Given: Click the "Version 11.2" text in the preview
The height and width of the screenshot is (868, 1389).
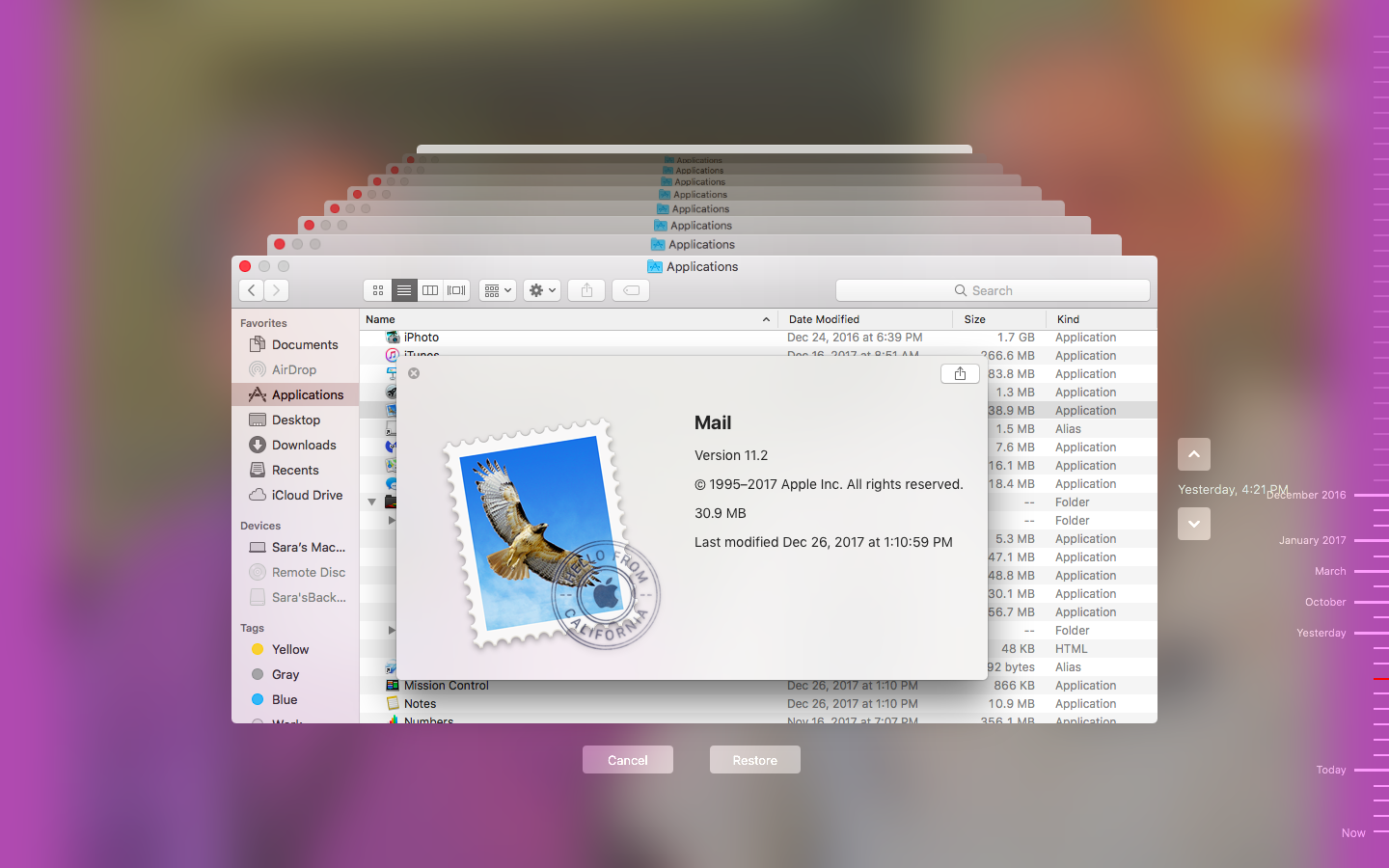Looking at the screenshot, I should pos(731,455).
